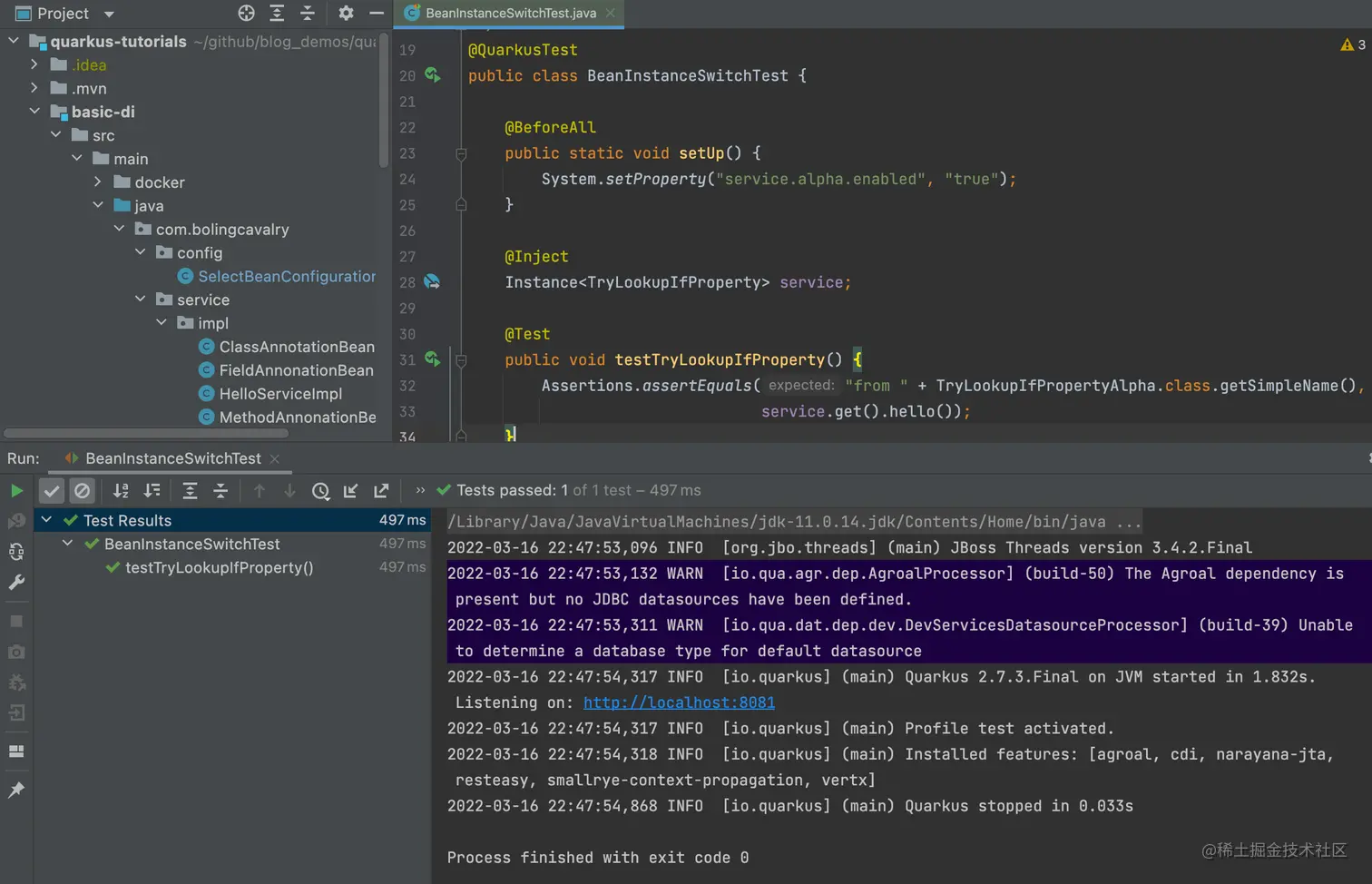Click the locate/select opened file target icon
The height and width of the screenshot is (884, 1372).
tap(246, 13)
